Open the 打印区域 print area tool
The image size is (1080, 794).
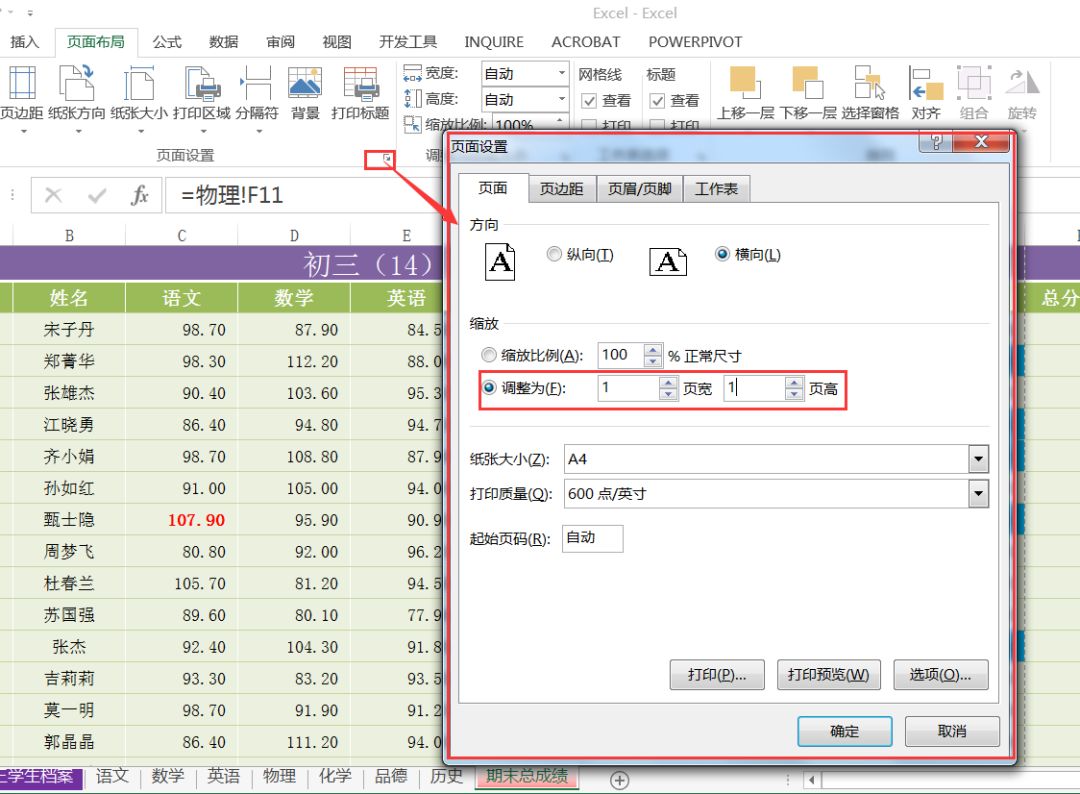pos(201,93)
